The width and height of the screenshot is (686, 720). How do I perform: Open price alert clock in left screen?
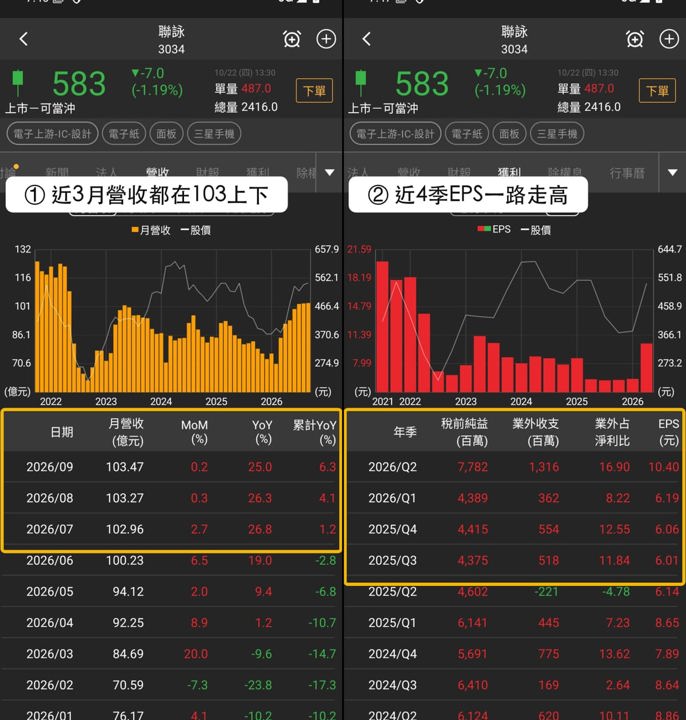pos(292,39)
